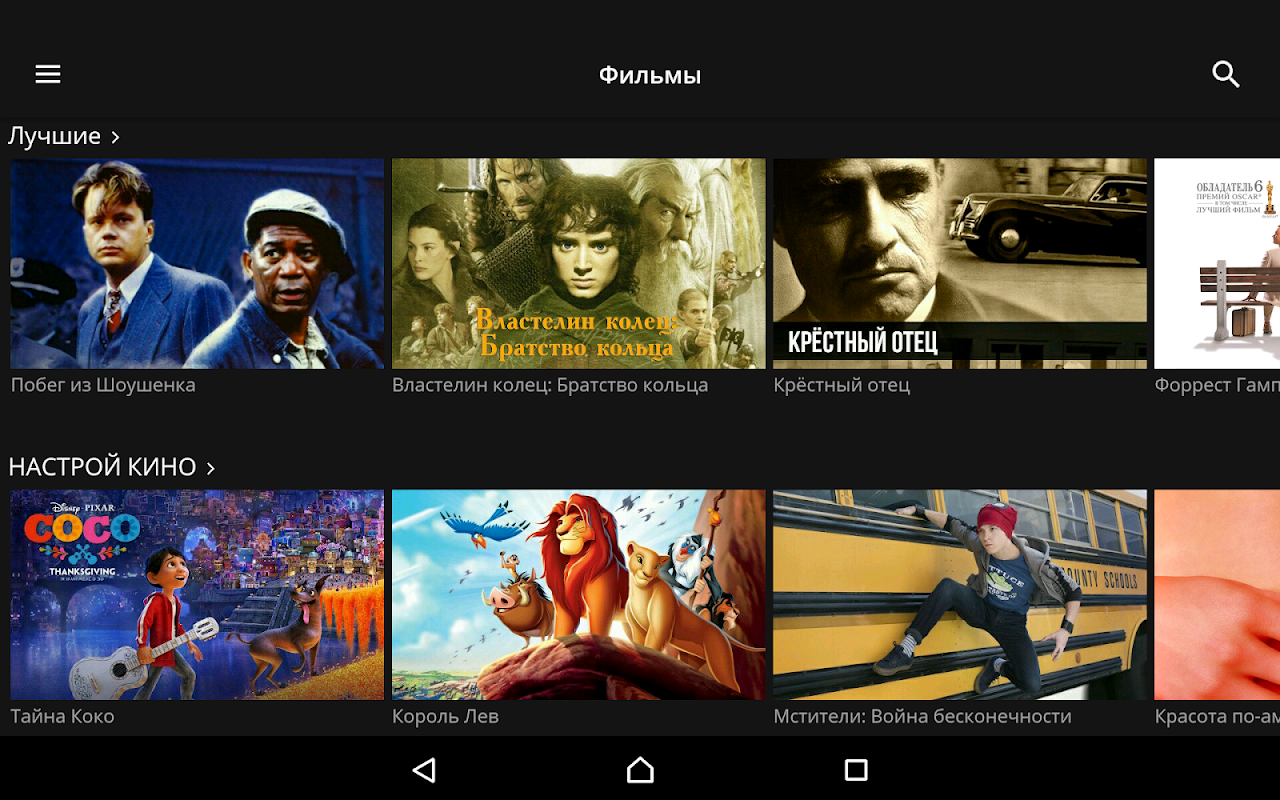Viewport: 1280px width, 800px height.
Task: Select the title text Мстители: Война бесконечности
Action: [x=922, y=716]
